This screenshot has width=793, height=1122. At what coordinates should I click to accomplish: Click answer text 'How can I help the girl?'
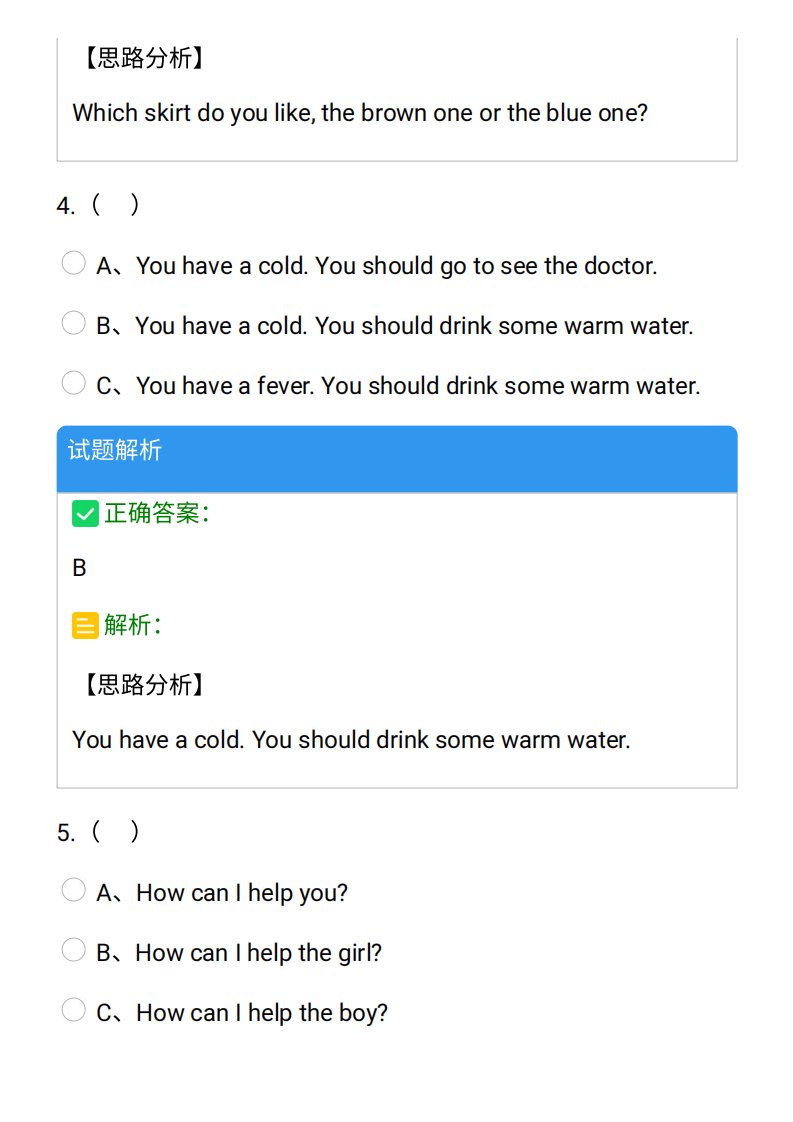point(258,953)
